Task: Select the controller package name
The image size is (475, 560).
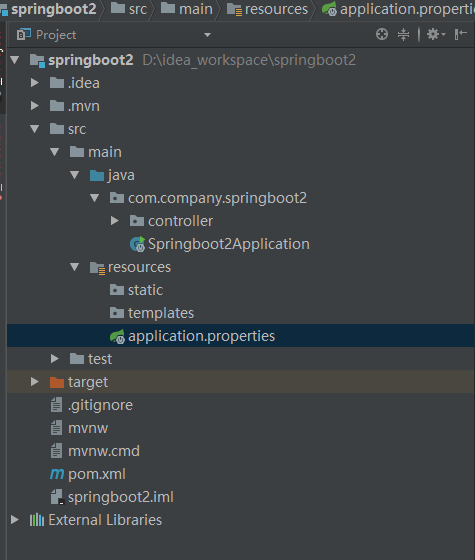Action: [x=180, y=221]
